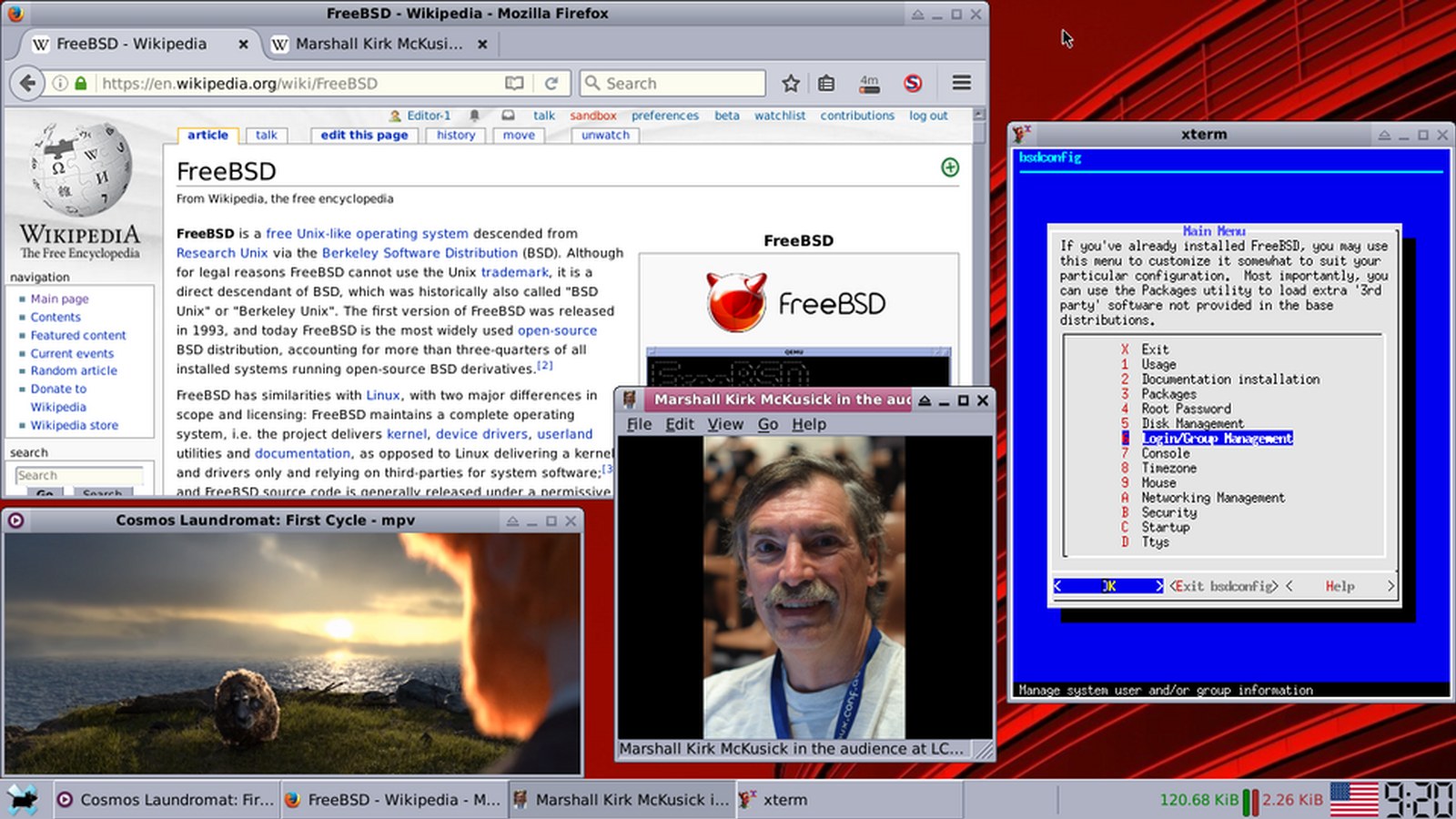Viewport: 1456px width, 819px height.
Task: Close the FreeBSD - Wikipedia tab
Action: point(243,44)
